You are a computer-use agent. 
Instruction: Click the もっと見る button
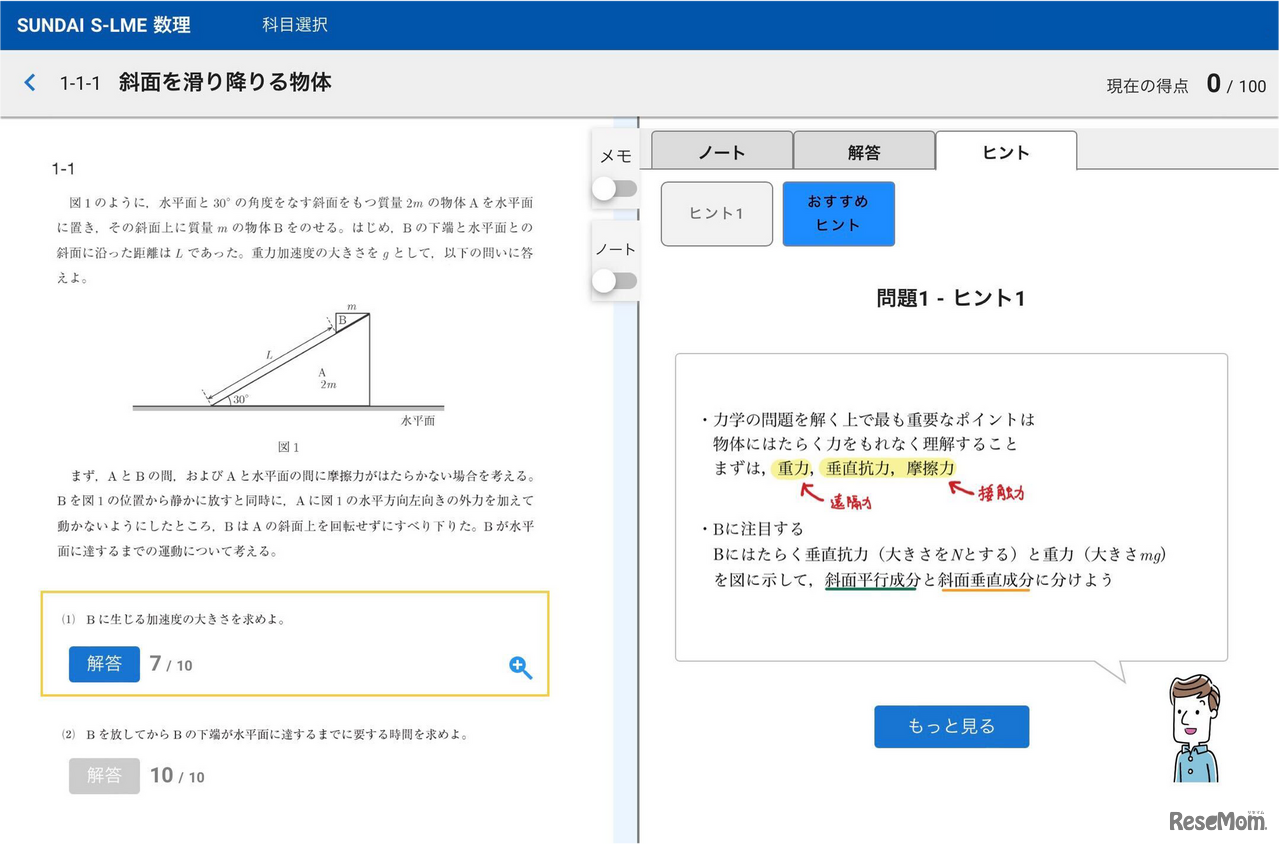coord(951,727)
